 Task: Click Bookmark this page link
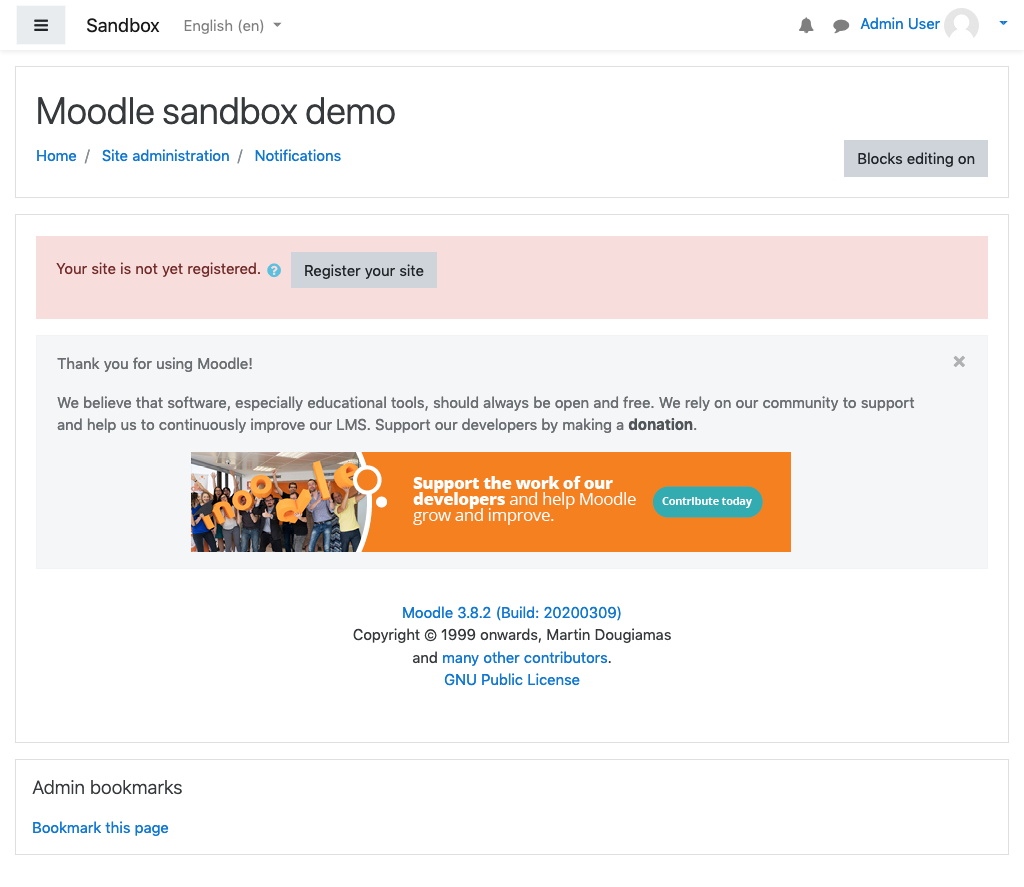tap(100, 828)
